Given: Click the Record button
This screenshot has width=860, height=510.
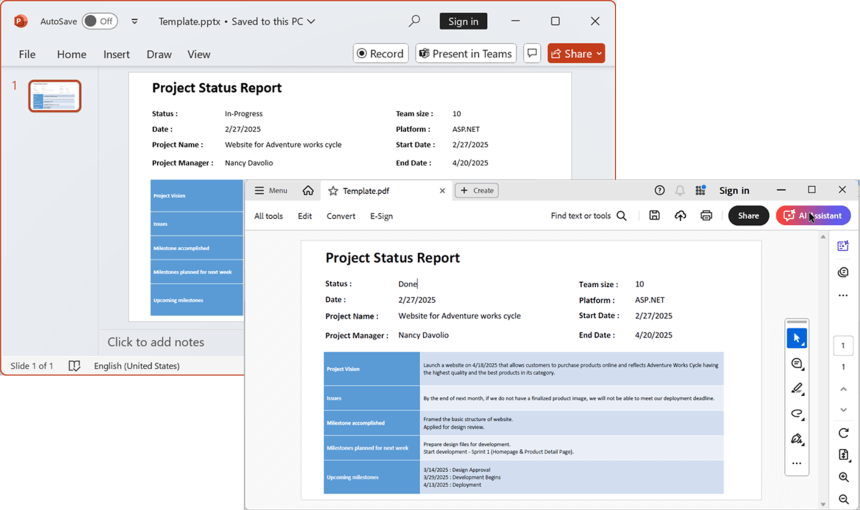Looking at the screenshot, I should pyautogui.click(x=380, y=54).
